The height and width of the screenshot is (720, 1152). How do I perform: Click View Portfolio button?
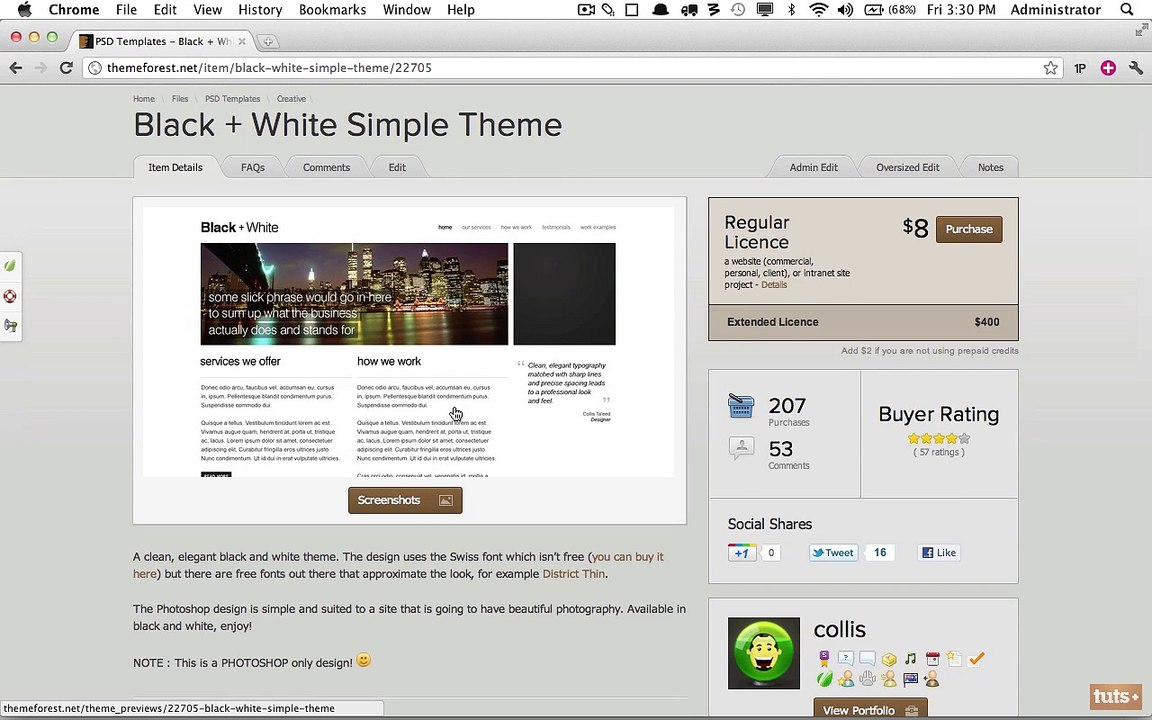(x=870, y=710)
